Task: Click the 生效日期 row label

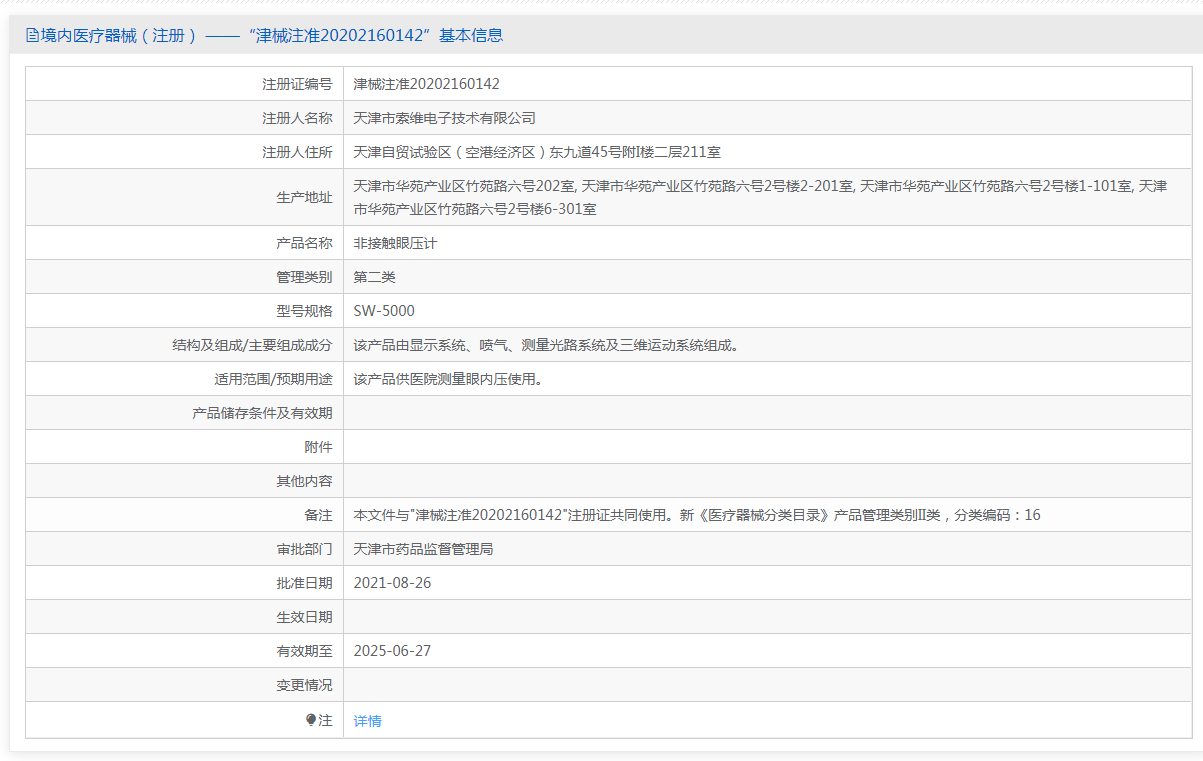Action: [304, 617]
